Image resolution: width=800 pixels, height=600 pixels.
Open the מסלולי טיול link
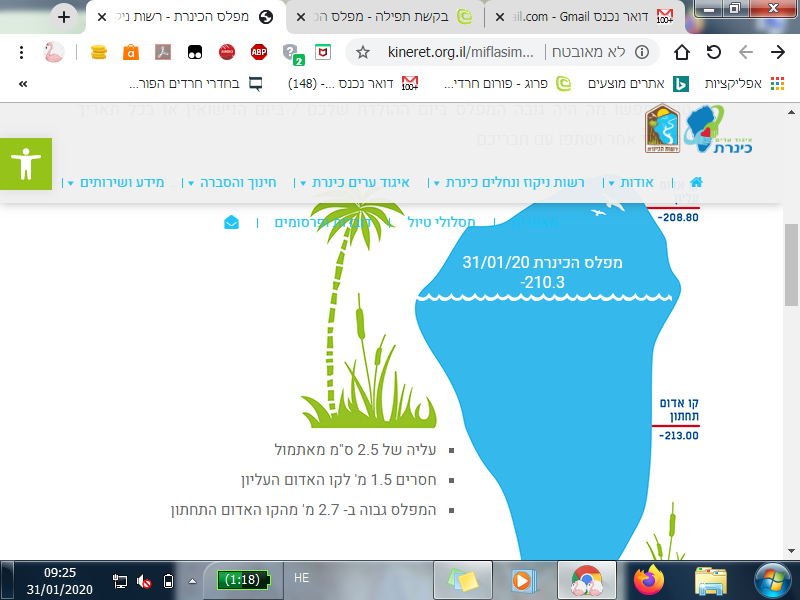(x=441, y=222)
